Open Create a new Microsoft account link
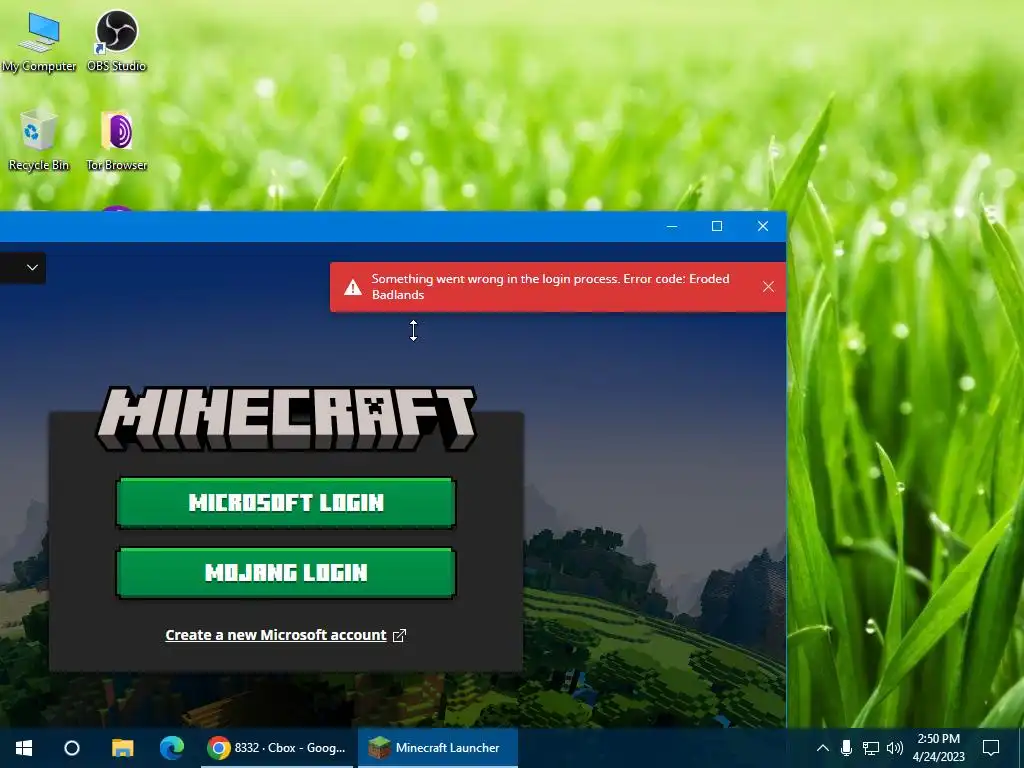 pyautogui.click(x=276, y=635)
